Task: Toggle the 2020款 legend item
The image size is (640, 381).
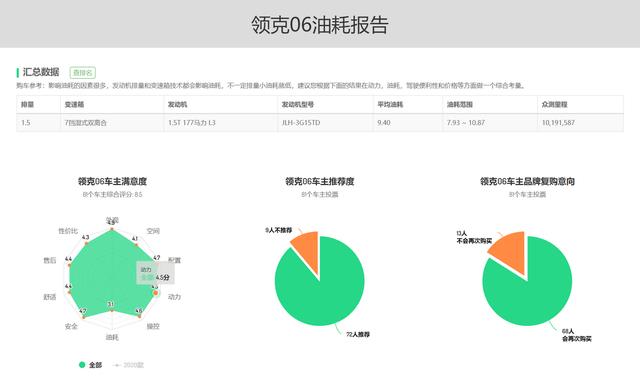Action: tap(128, 365)
